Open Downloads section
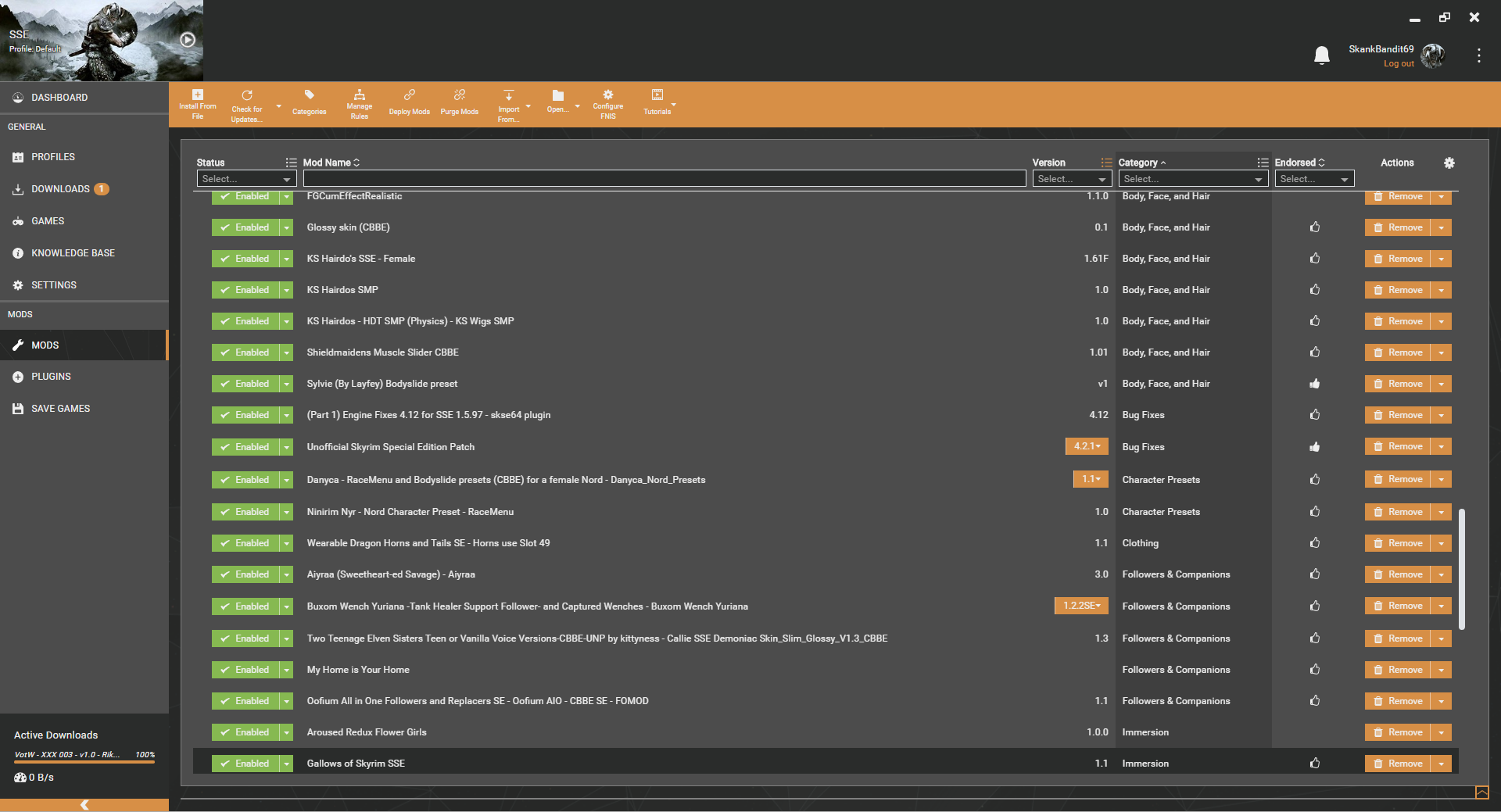The image size is (1501, 812). [84, 189]
